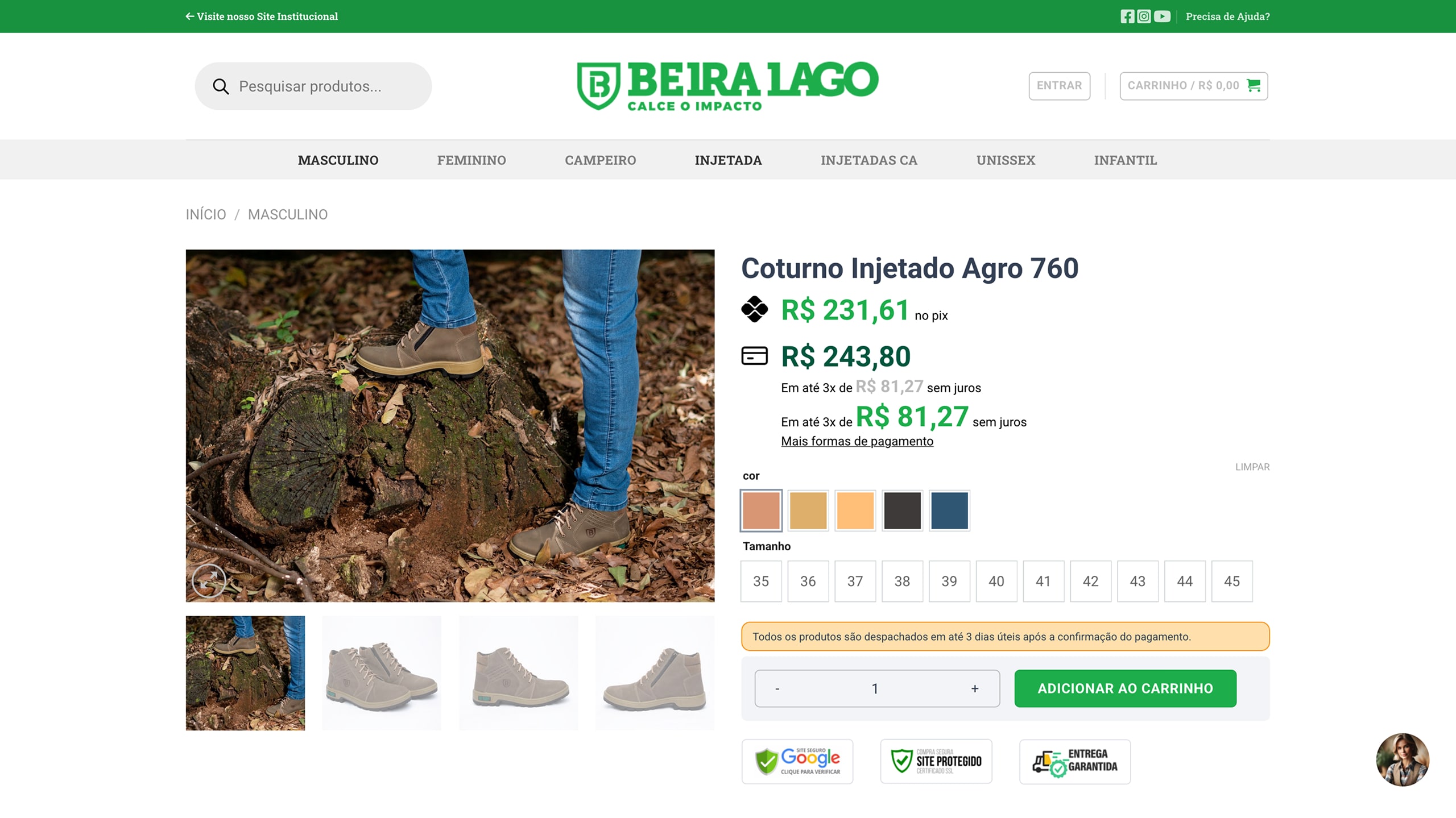This screenshot has width=1456, height=818.
Task: Open the Instagram profile icon
Action: [x=1144, y=16]
